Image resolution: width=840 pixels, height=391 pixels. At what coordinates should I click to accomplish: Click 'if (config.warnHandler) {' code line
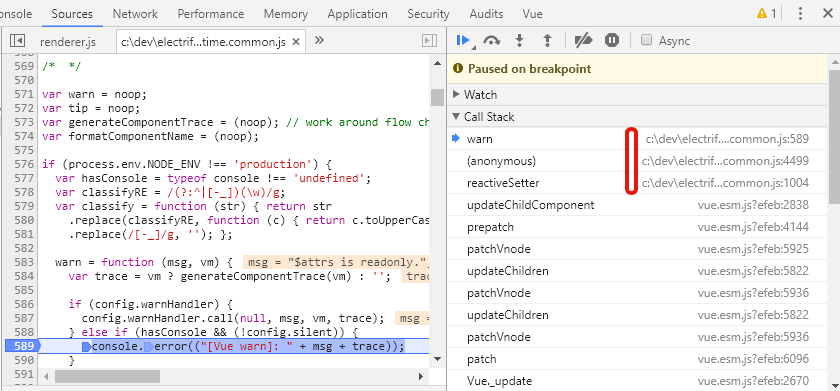[150, 304]
